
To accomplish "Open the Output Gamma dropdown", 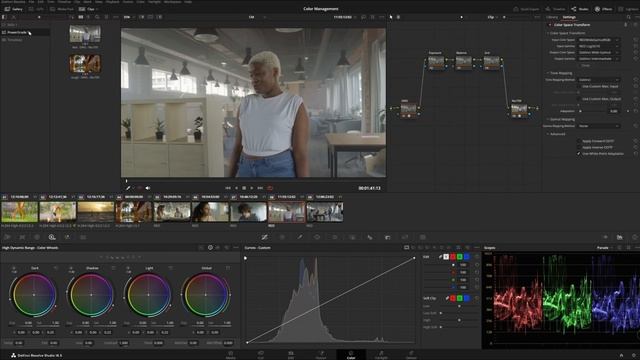I will click(598, 58).
